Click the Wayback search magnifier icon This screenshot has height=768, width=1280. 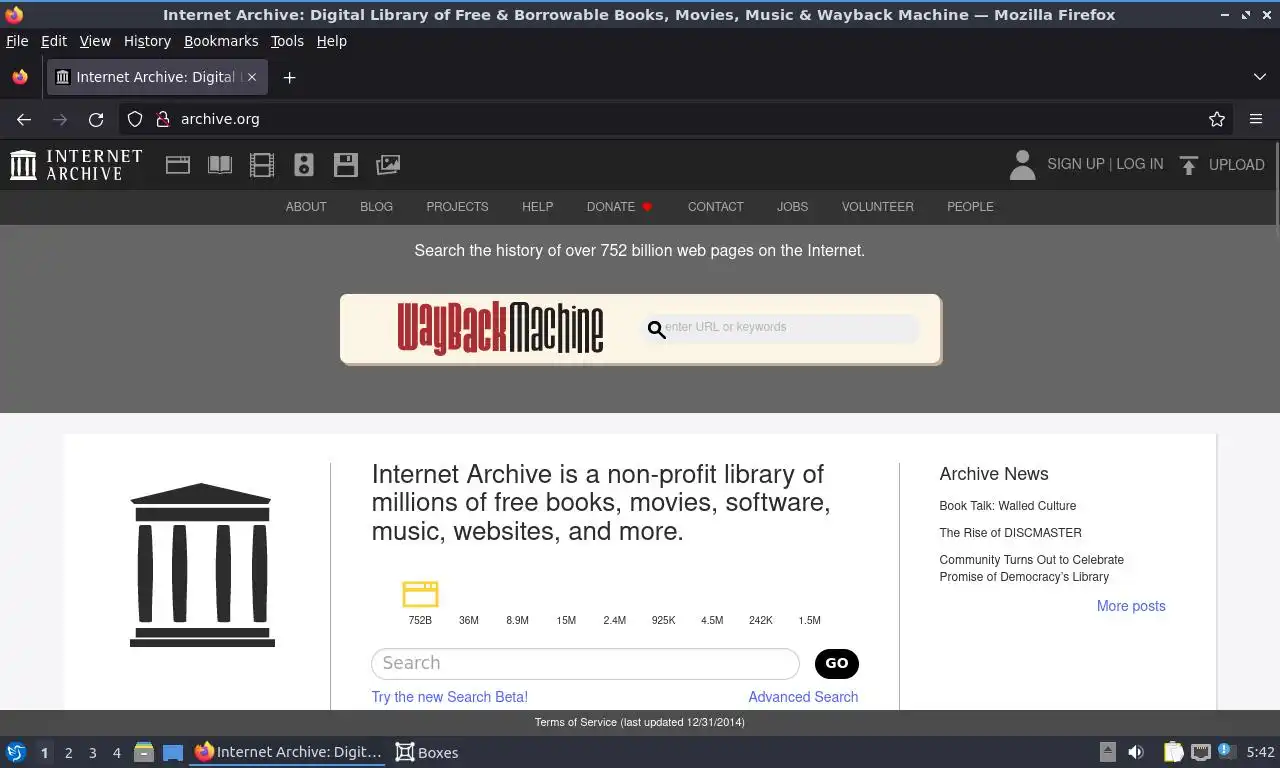point(656,329)
